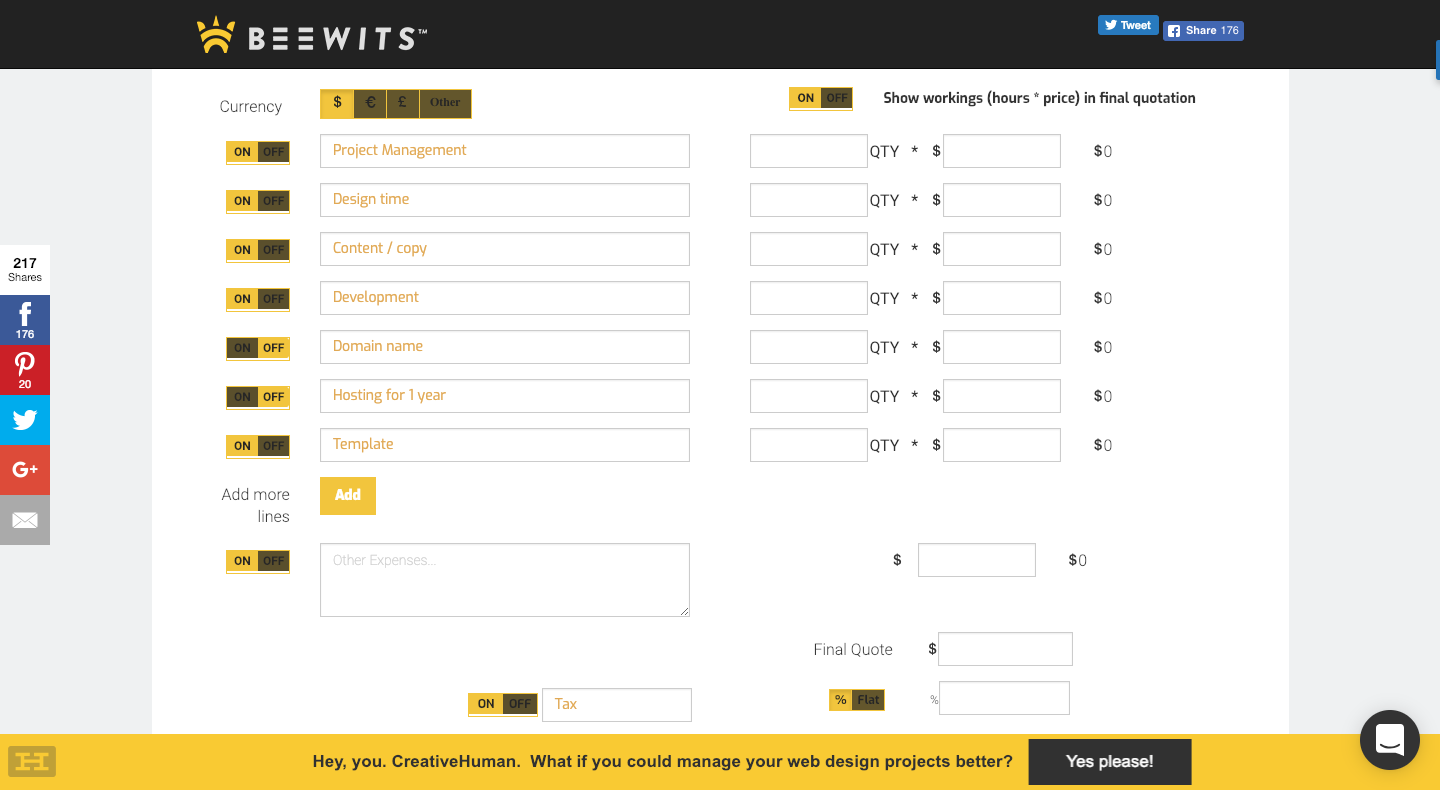
Task: Send by email using envelope icon
Action: (25, 520)
